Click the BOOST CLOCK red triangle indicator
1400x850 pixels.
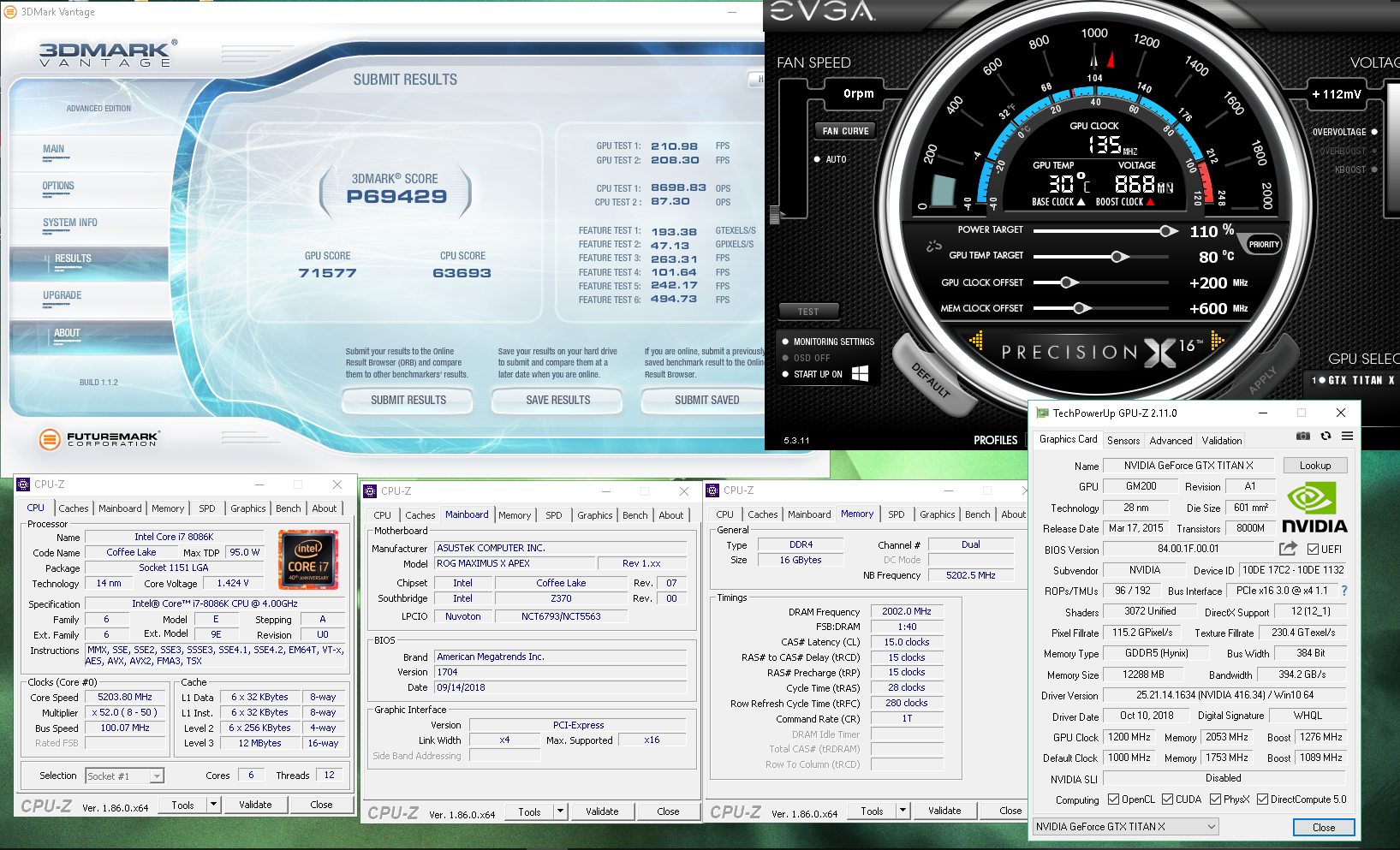click(x=1150, y=202)
